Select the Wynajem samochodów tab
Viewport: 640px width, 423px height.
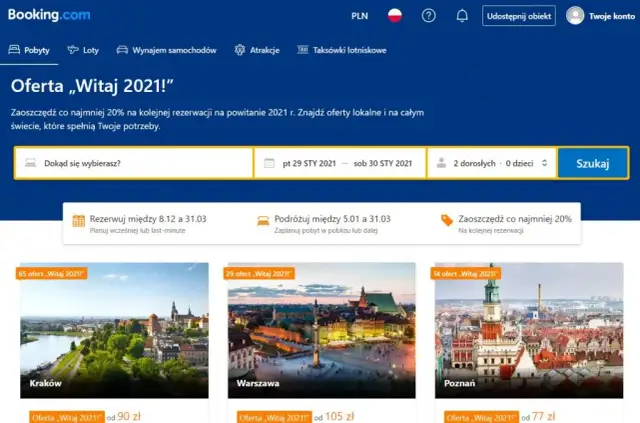pyautogui.click(x=167, y=50)
